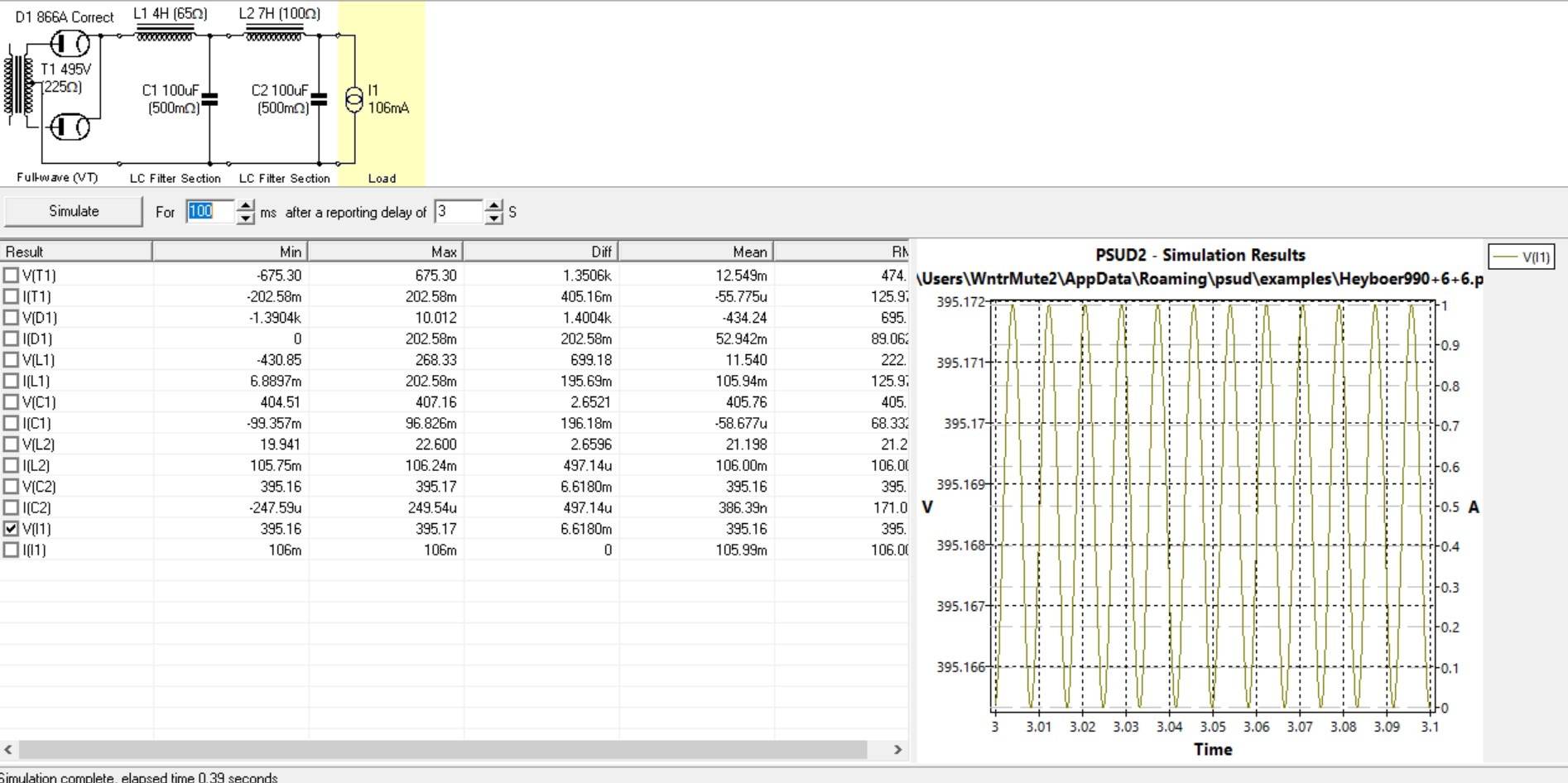1568x783 pixels.
Task: Click the results table scroll-right arrow
Action: 897,749
